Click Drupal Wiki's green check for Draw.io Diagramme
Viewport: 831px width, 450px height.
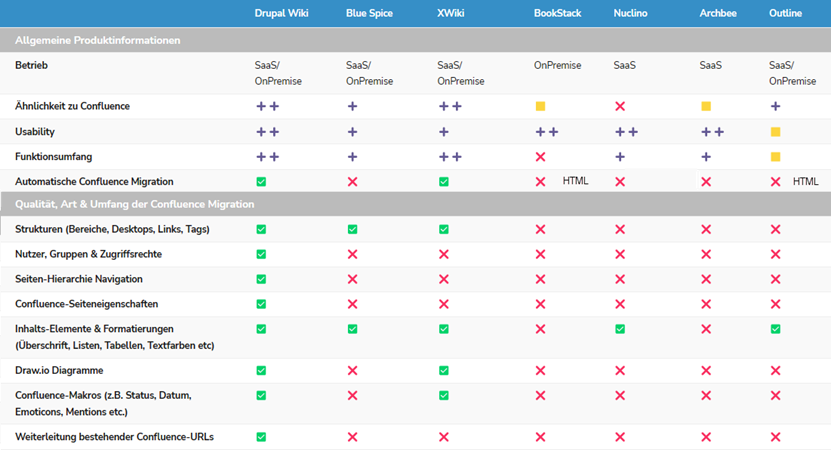[x=261, y=370]
